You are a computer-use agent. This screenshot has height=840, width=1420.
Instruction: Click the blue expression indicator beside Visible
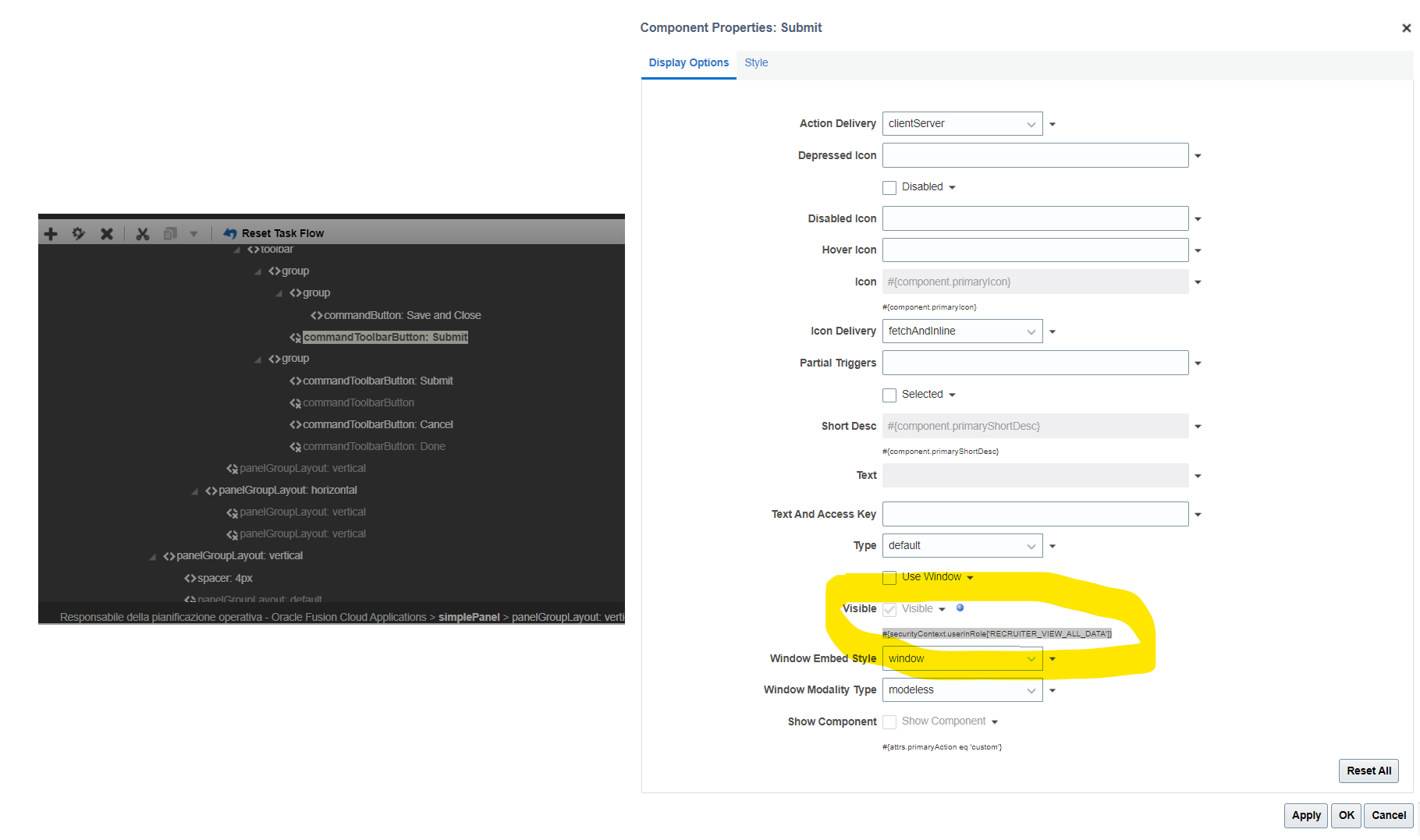coord(960,608)
